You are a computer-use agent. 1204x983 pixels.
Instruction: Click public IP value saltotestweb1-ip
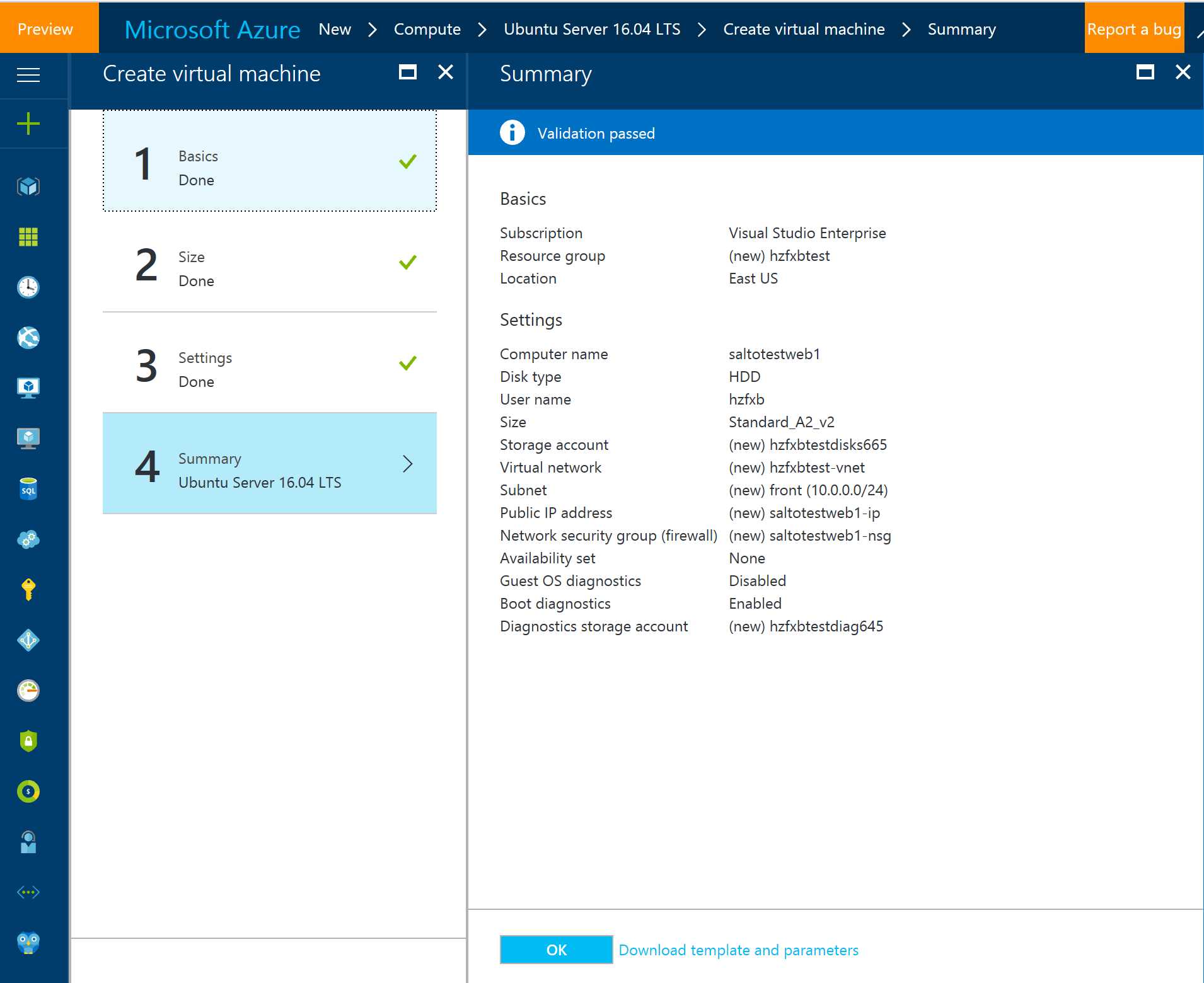tap(804, 513)
